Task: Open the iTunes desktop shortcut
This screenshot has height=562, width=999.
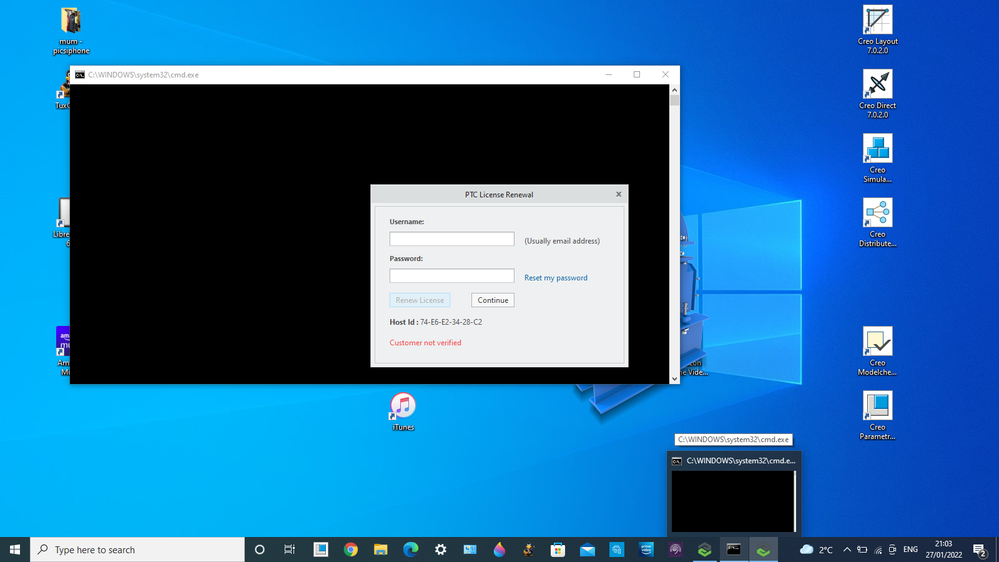Action: coord(403,412)
